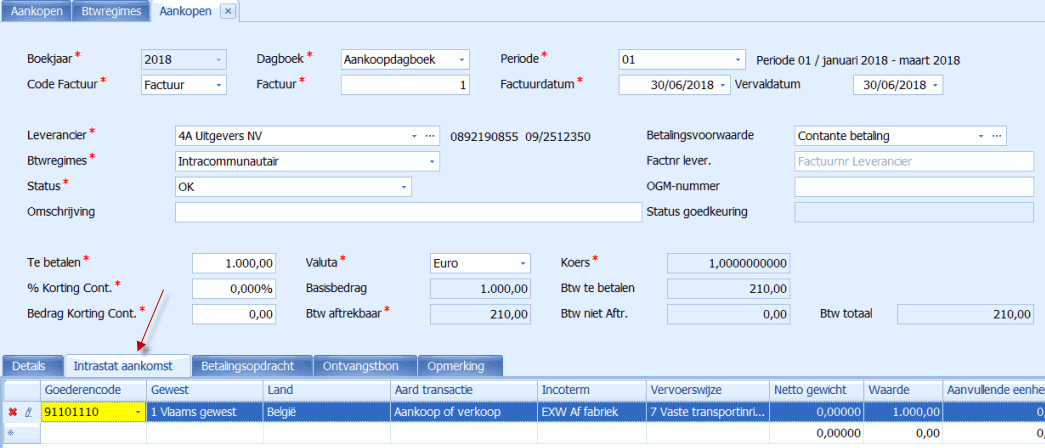Delete the Intrastat row with the red X
This screenshot has height=448, width=1045.
[x=12, y=411]
